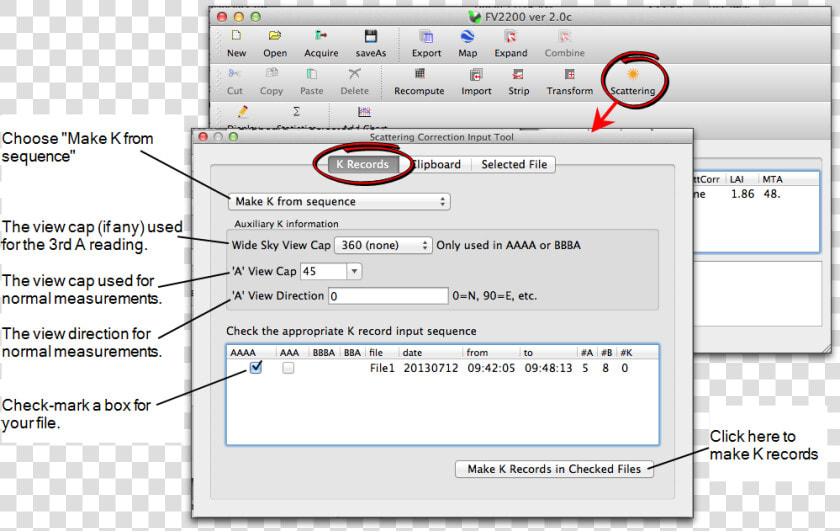
Task: Click the MTA column header in main window
Action: [772, 179]
